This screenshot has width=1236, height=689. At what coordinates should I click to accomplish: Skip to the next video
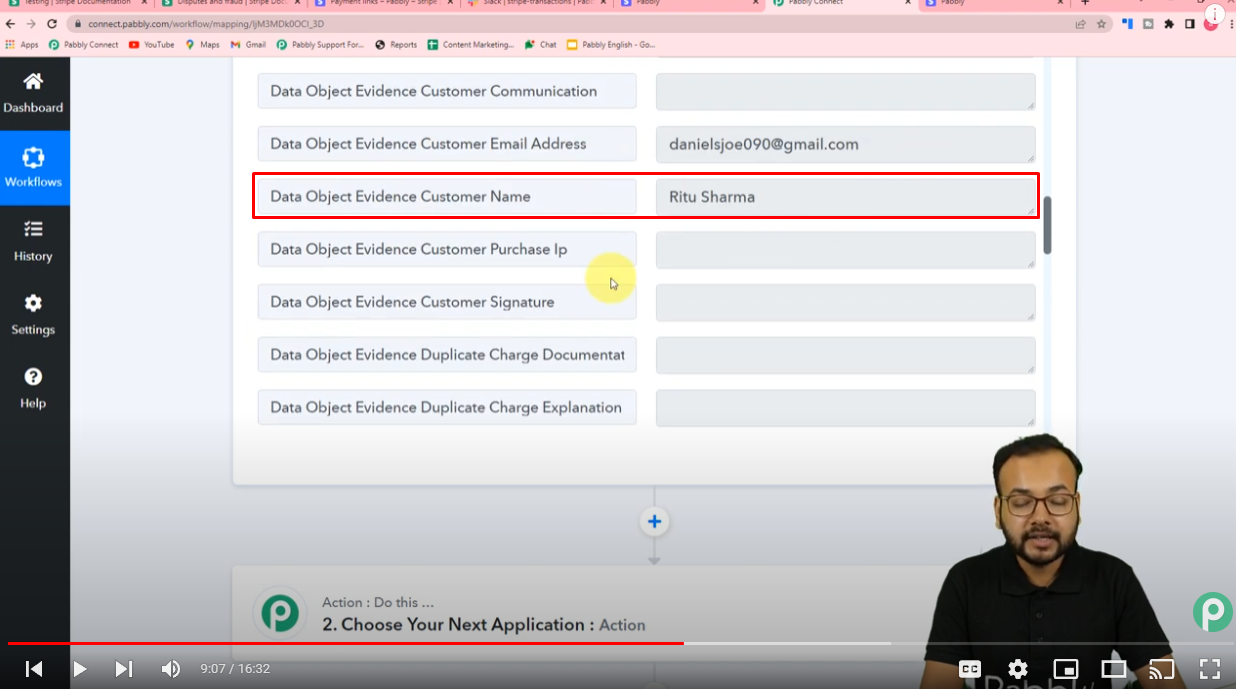[x=124, y=669]
